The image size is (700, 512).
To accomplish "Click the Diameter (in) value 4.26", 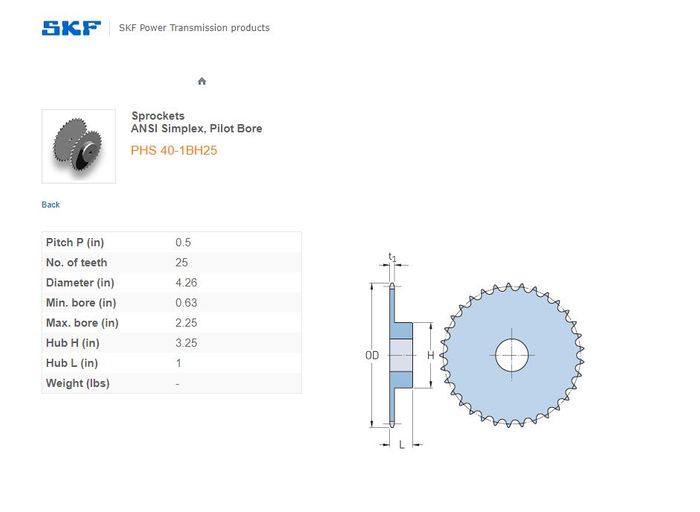I will pos(186,283).
